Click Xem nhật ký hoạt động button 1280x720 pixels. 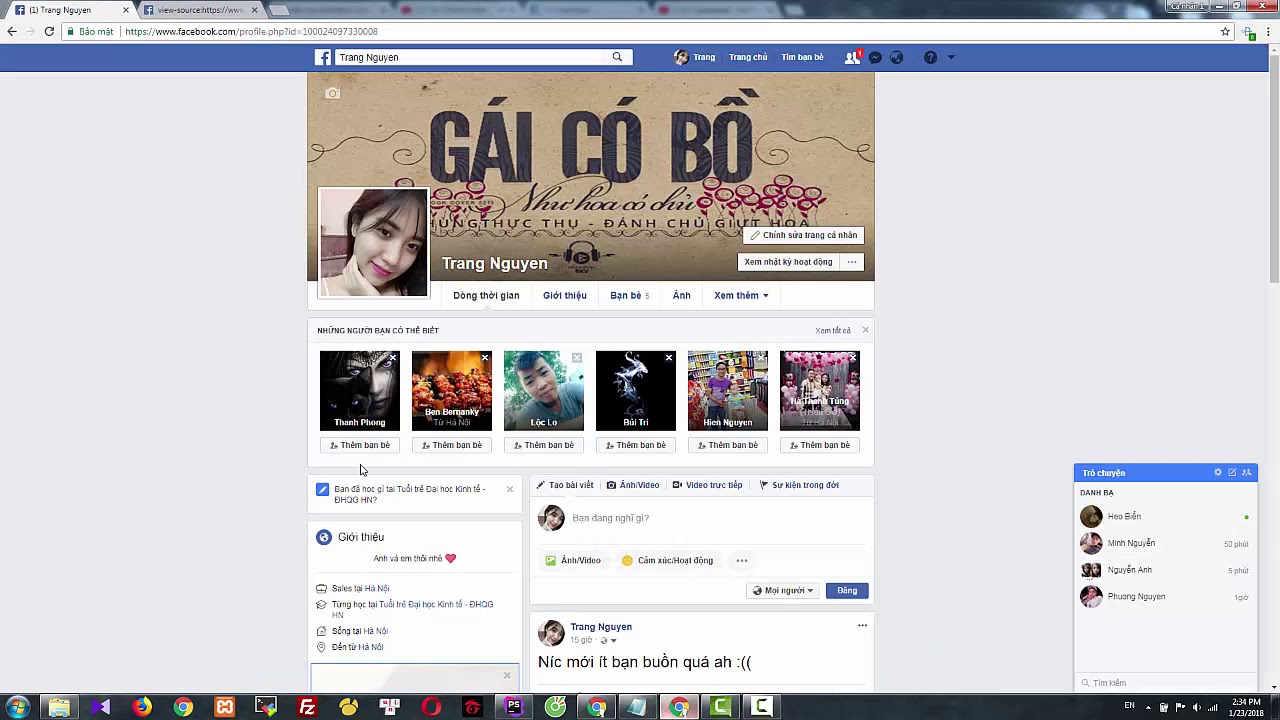[x=788, y=262]
